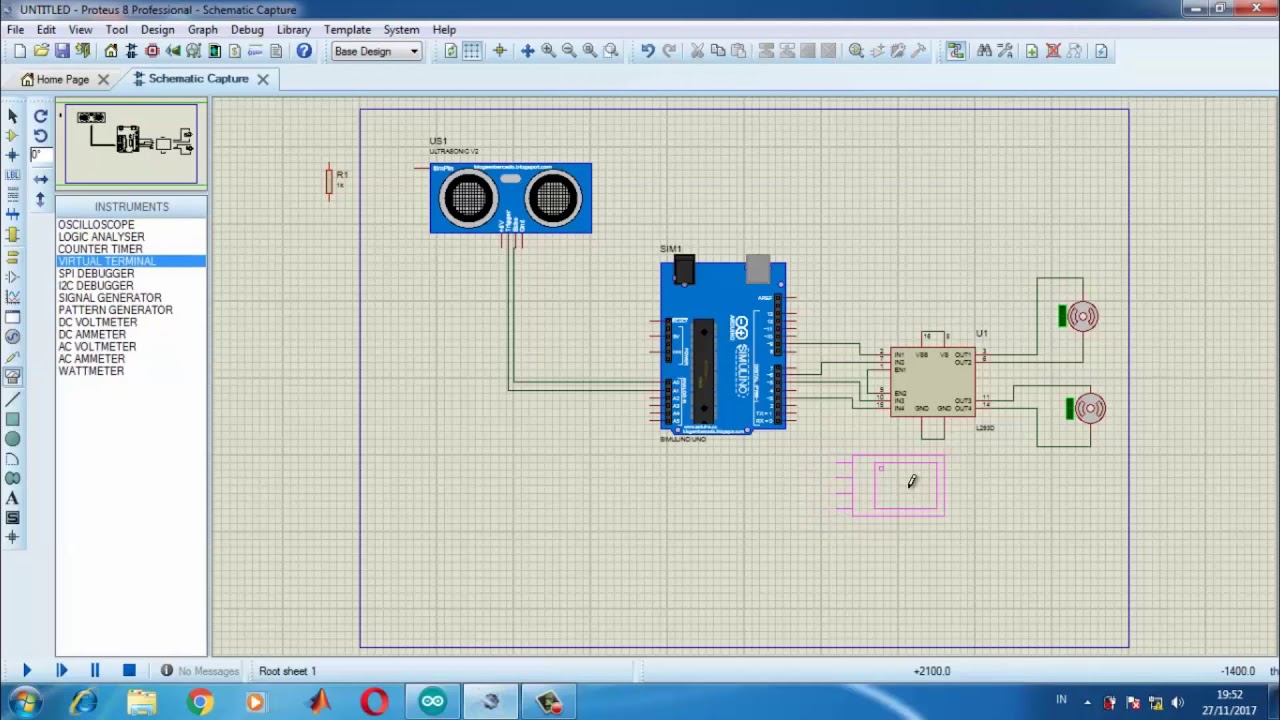Click the ultrasonic sensor component US1

tap(511, 198)
